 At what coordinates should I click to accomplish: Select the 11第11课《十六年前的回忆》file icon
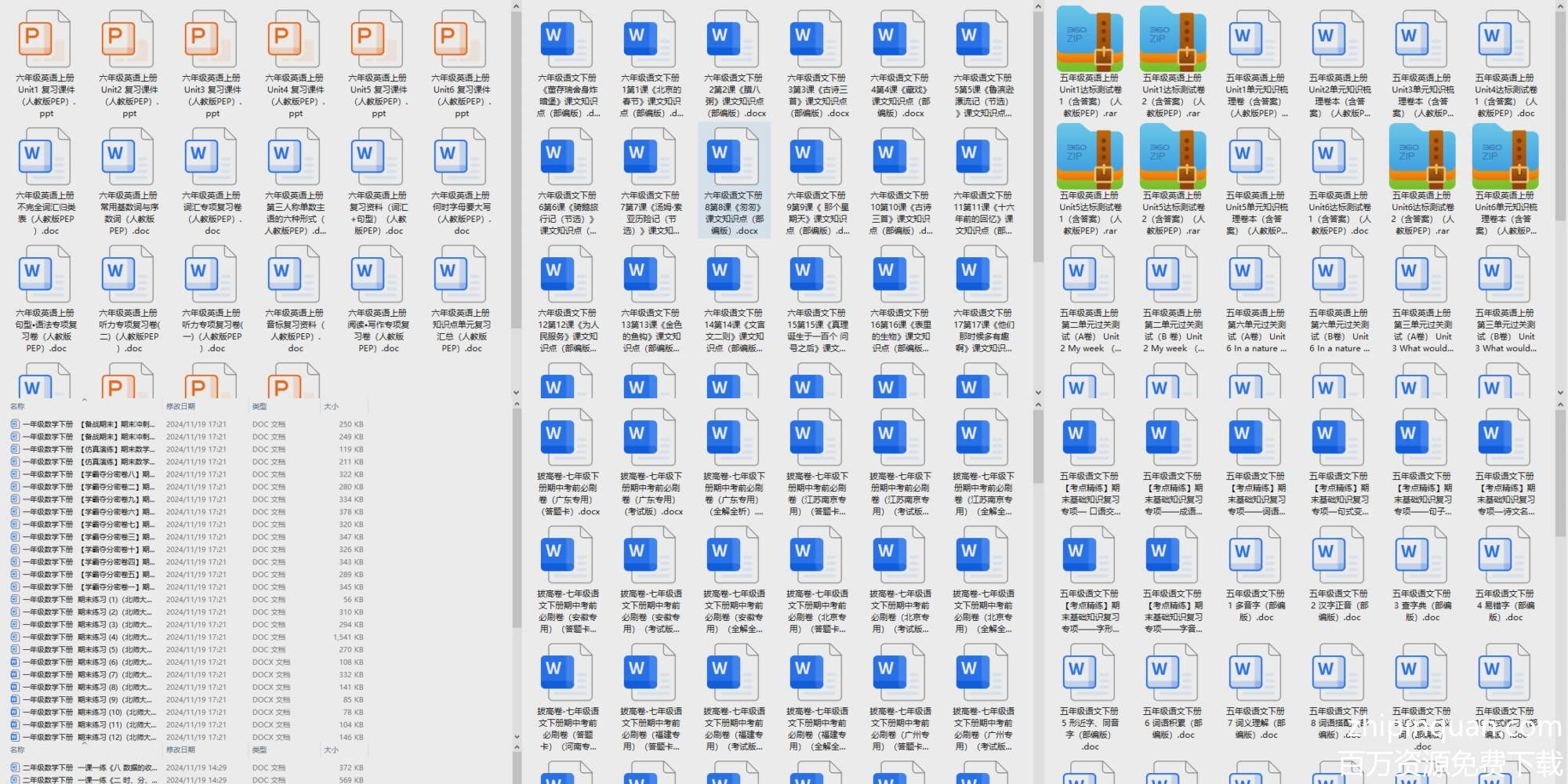(983, 156)
